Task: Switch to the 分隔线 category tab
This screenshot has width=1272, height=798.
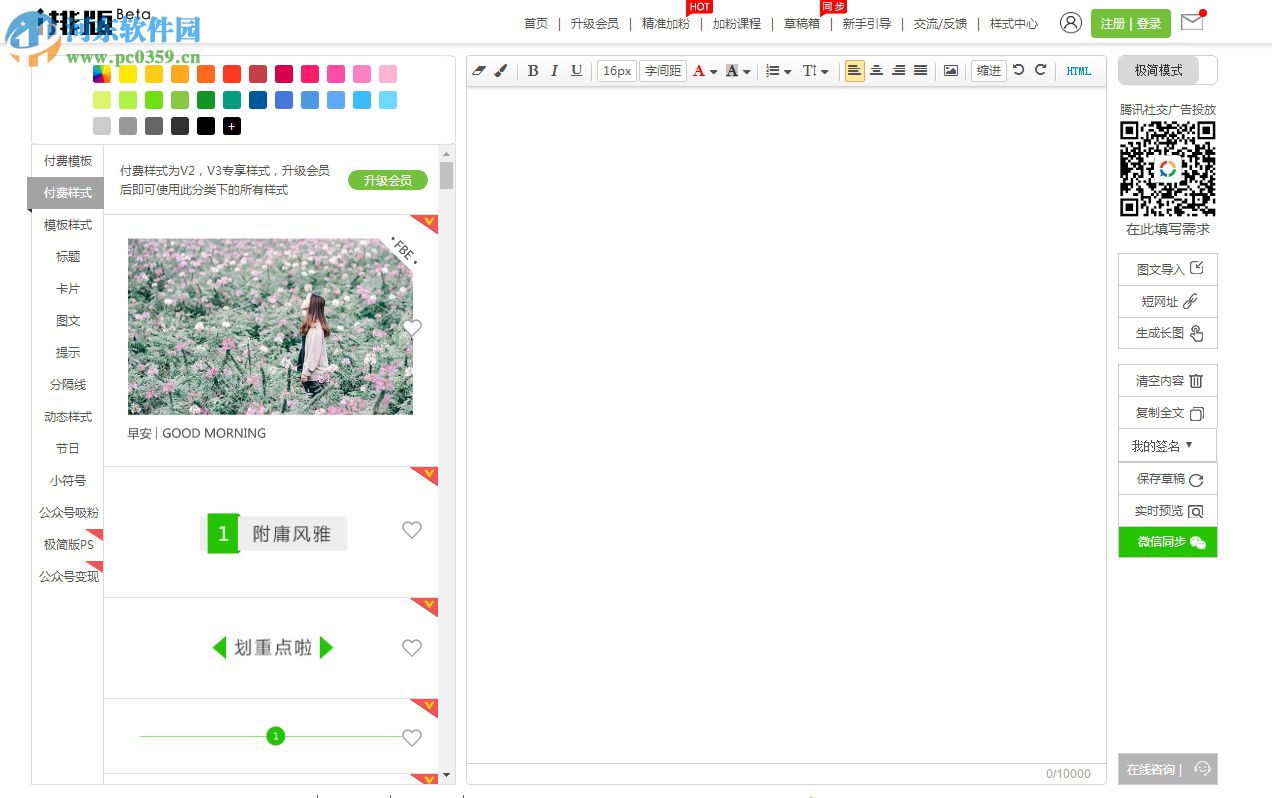Action: [67, 384]
